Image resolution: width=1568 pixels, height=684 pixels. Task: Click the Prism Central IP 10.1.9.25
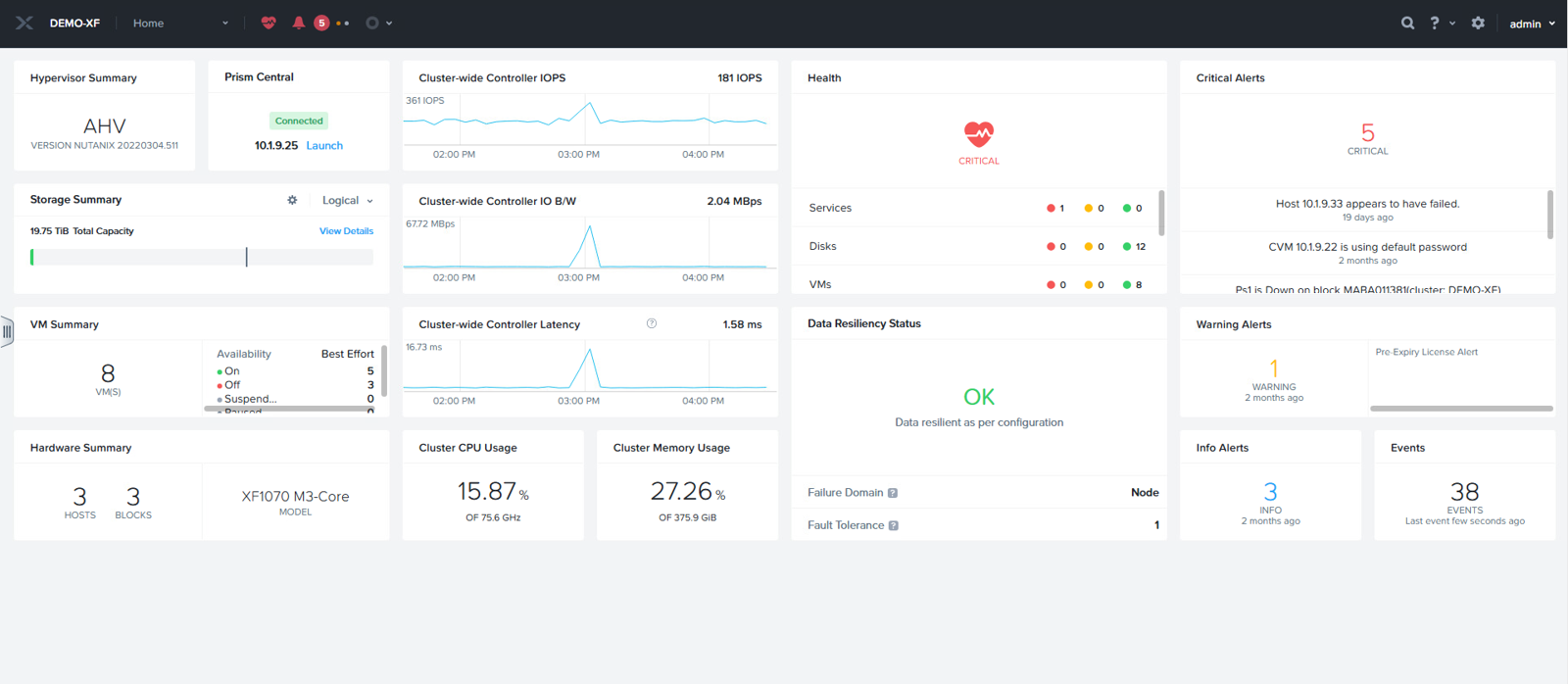pyautogui.click(x=276, y=145)
